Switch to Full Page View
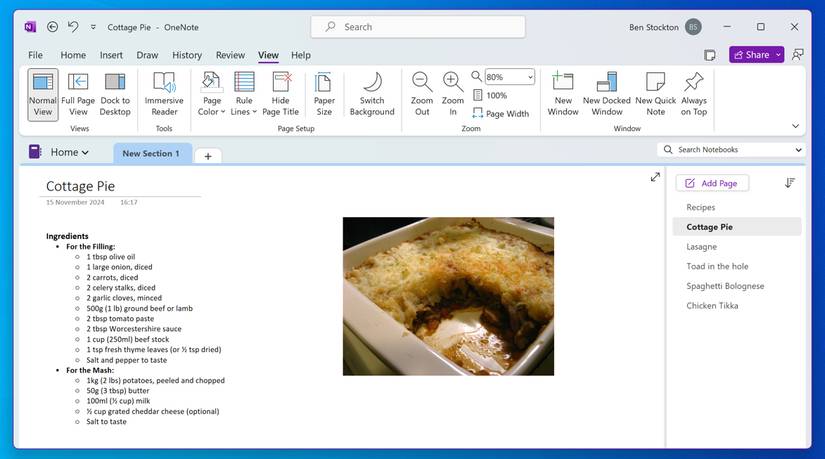This screenshot has width=825, height=459. click(78, 95)
